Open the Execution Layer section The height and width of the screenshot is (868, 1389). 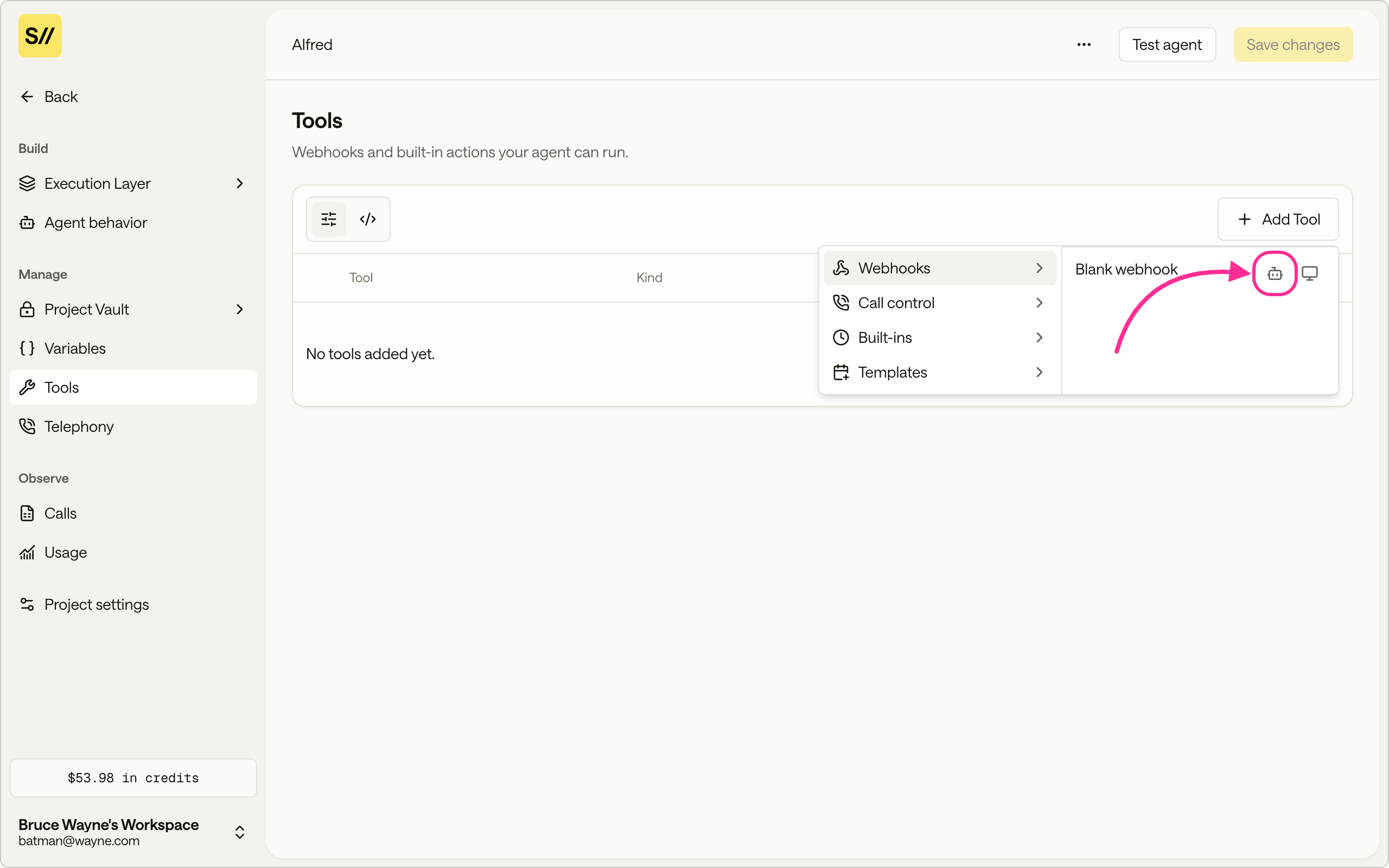(133, 183)
